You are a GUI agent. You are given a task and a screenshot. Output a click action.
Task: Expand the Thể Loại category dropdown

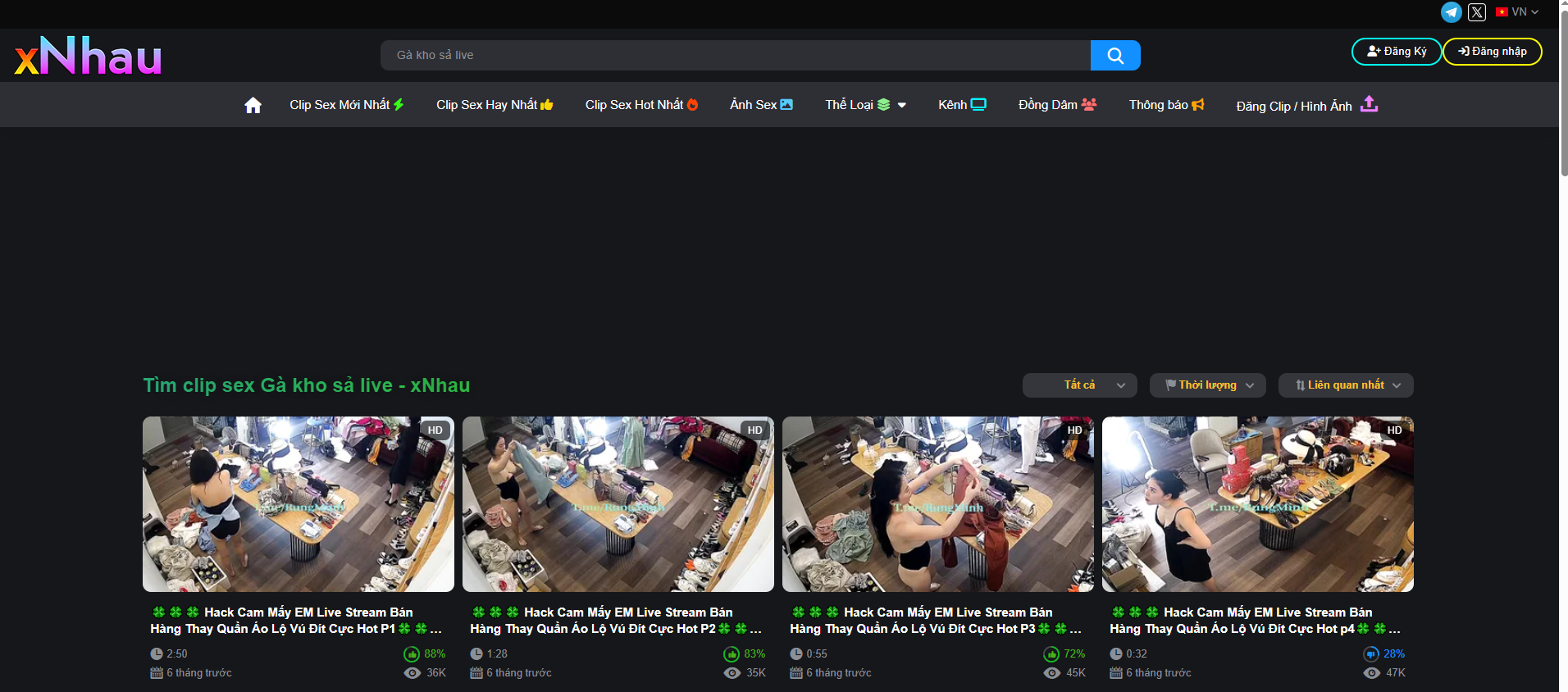(865, 105)
